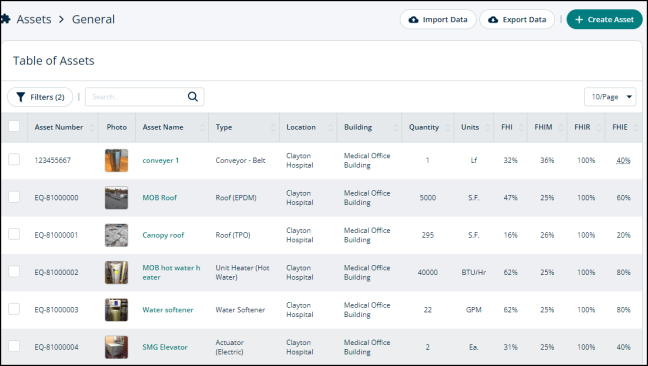Sort by Asset Number column arrows
Viewport: 648px width, 366px height.
pos(92,128)
